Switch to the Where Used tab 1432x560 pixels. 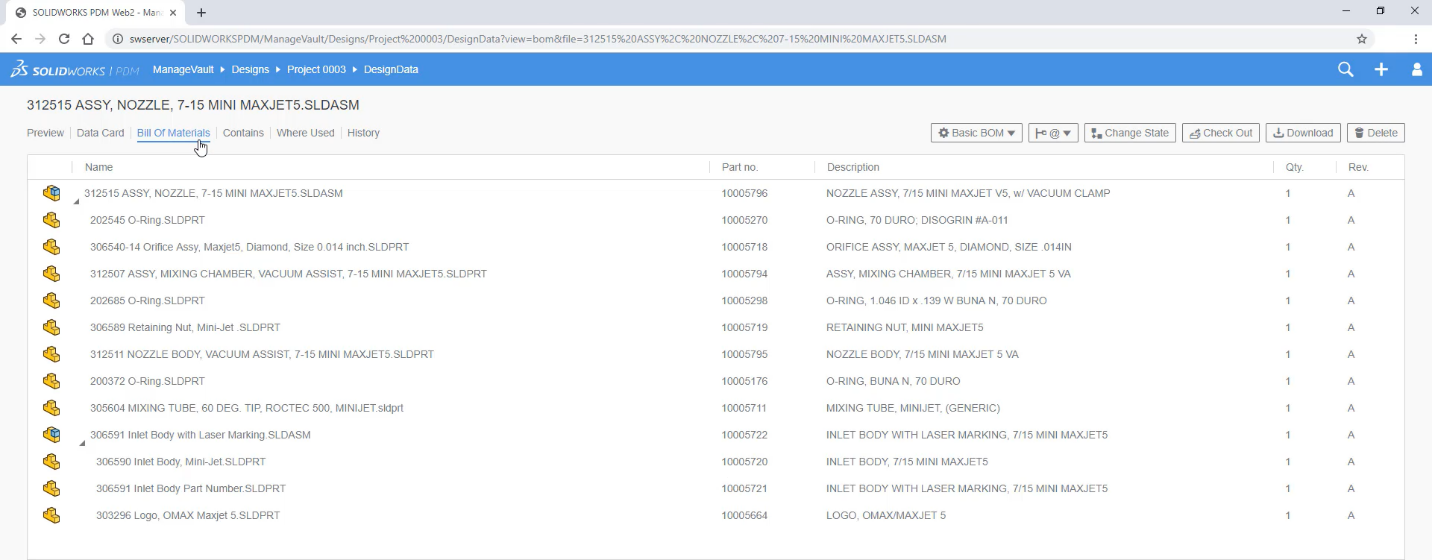[x=305, y=133]
